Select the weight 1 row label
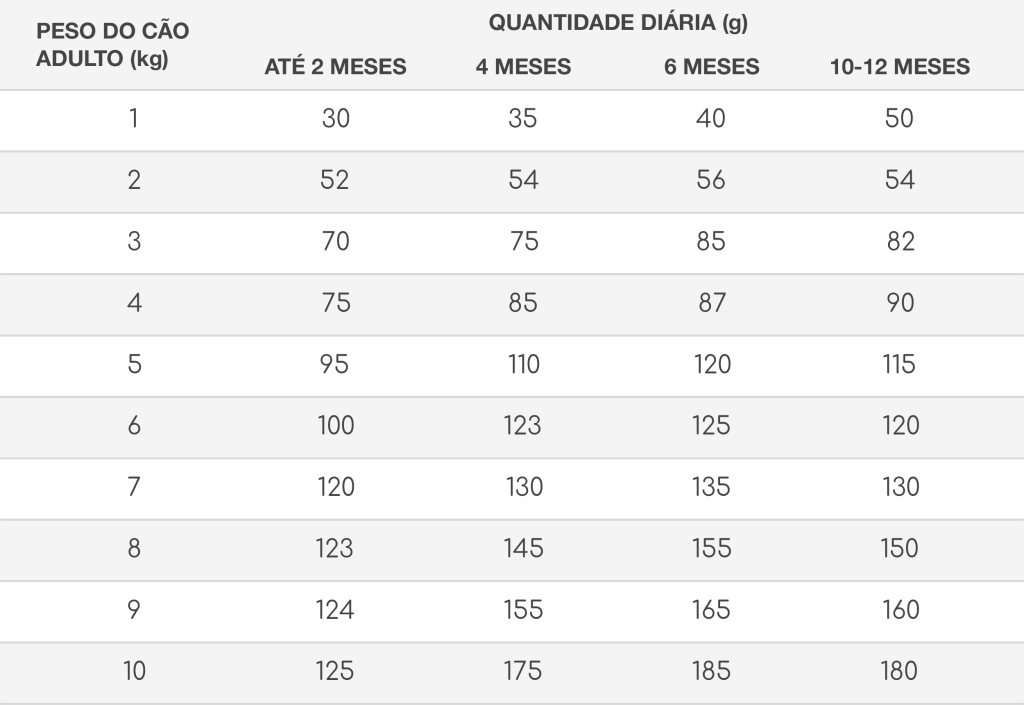 134,119
